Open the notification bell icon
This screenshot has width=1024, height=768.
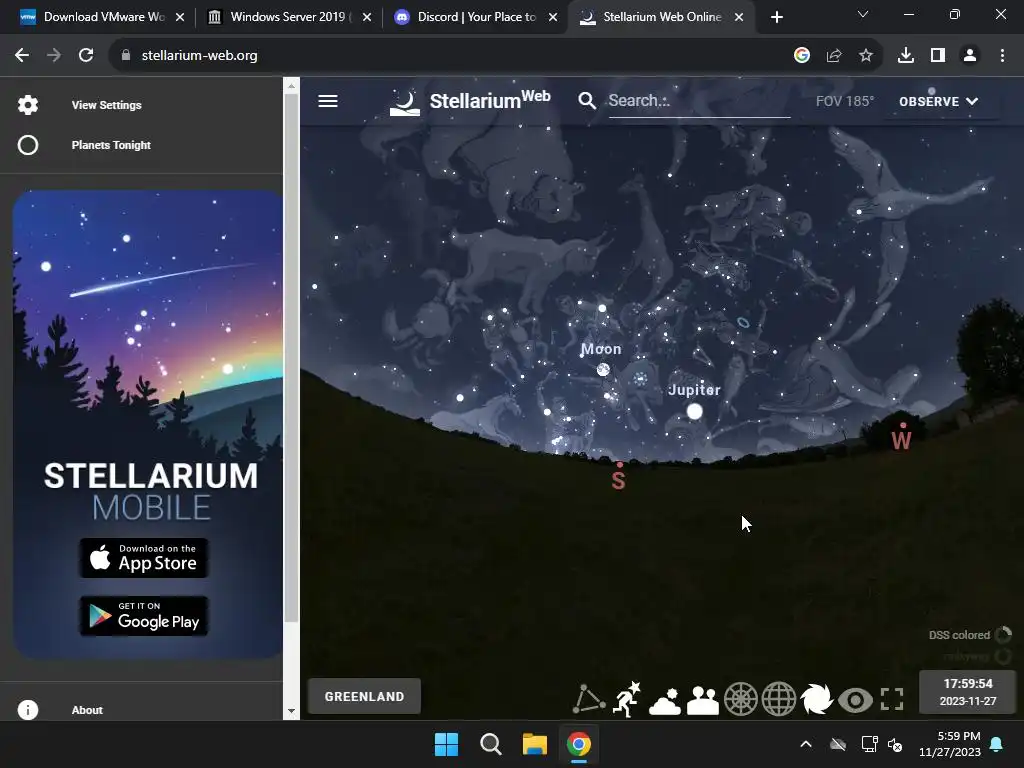(997, 744)
